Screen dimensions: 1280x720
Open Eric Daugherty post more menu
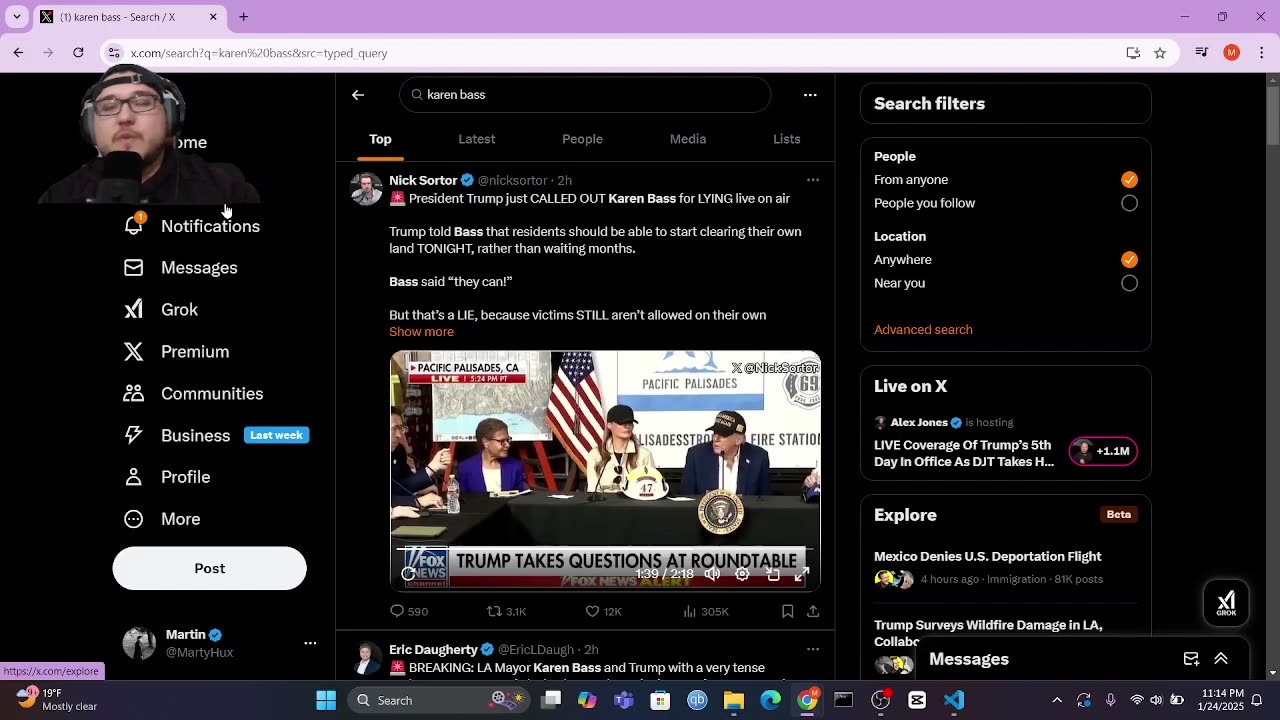(x=813, y=649)
